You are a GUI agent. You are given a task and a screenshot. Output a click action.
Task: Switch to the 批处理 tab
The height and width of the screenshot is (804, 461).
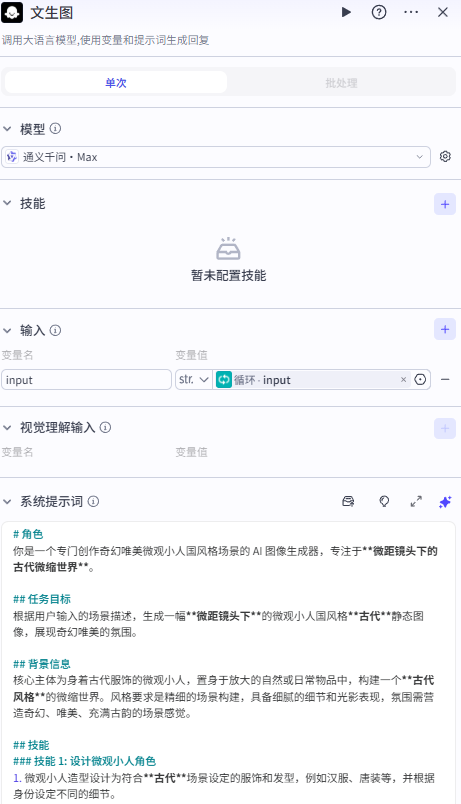(341, 83)
